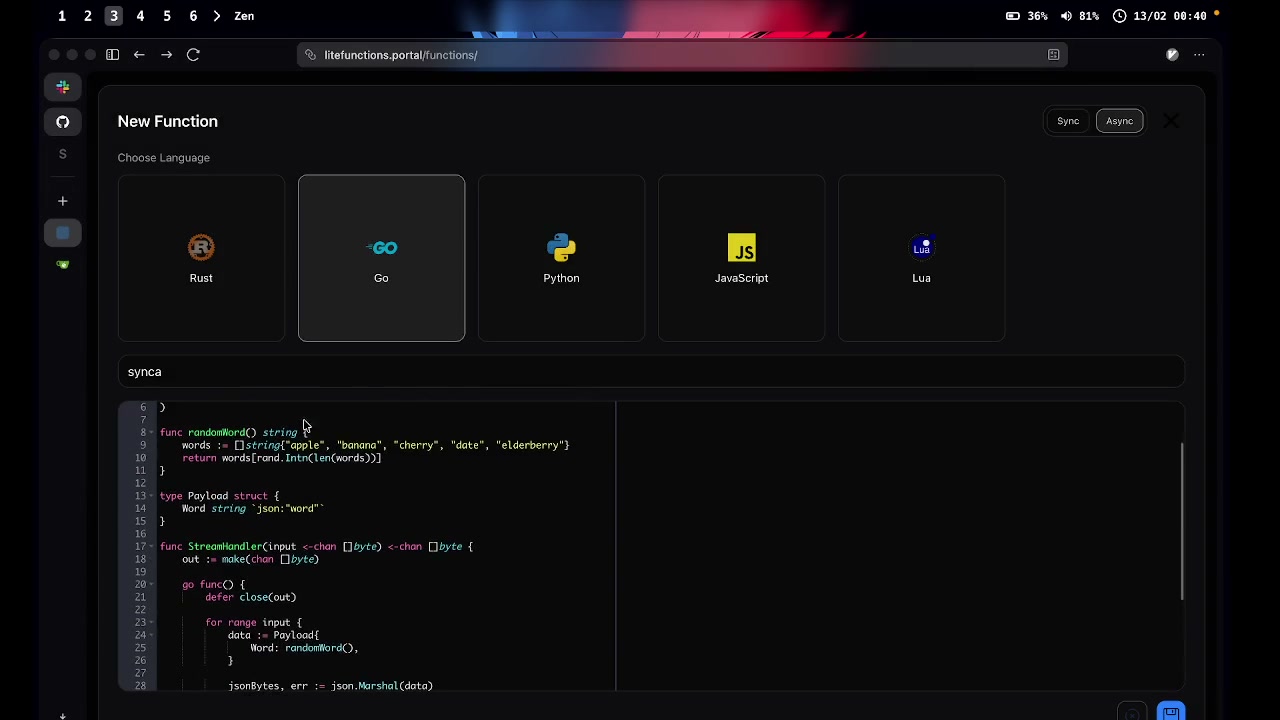Switch function mode to Sync
The width and height of the screenshot is (1280, 720).
pos(1068,121)
